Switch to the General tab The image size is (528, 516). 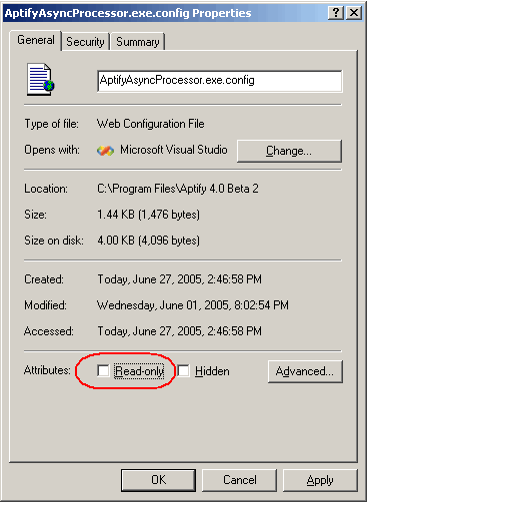tap(36, 40)
